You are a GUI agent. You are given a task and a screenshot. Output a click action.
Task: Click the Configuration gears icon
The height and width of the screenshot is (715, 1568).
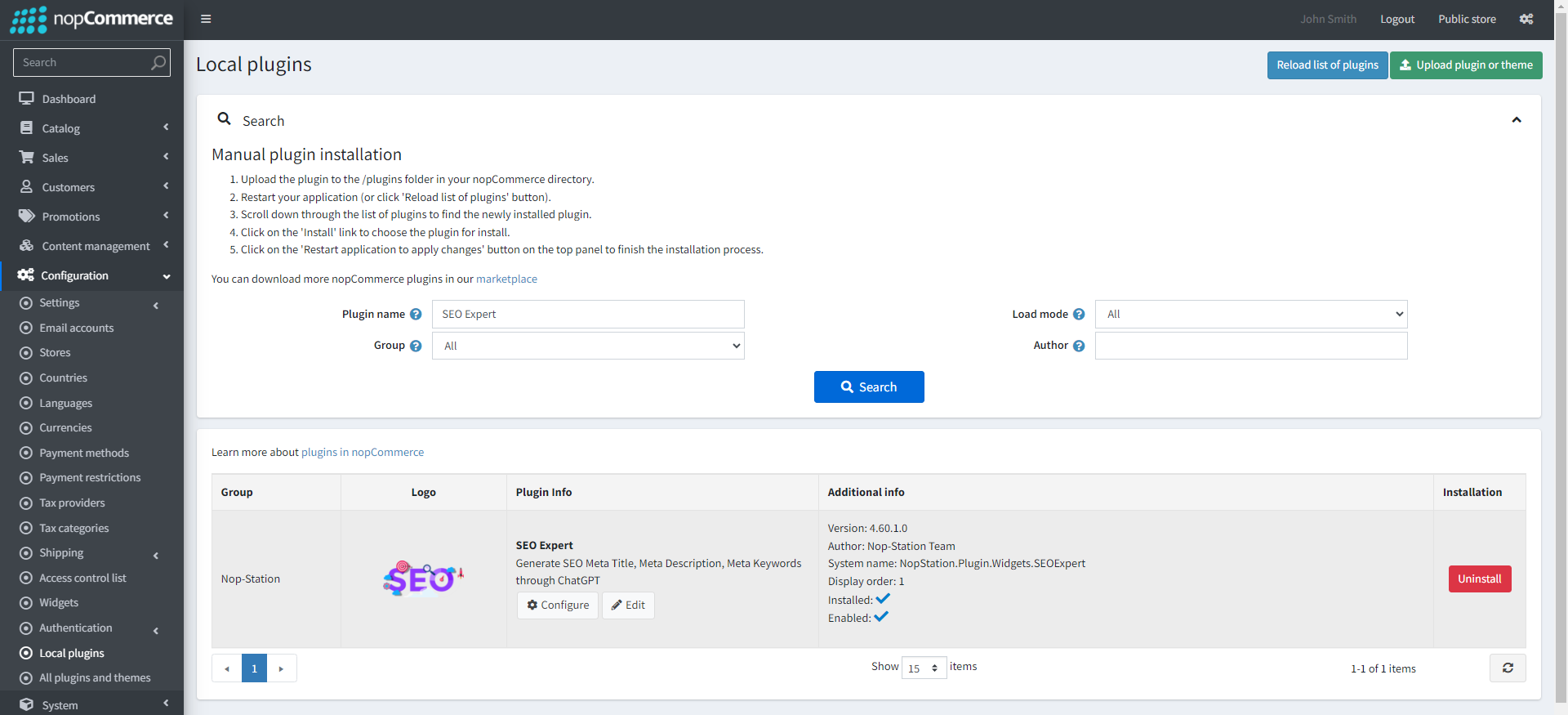(x=26, y=275)
